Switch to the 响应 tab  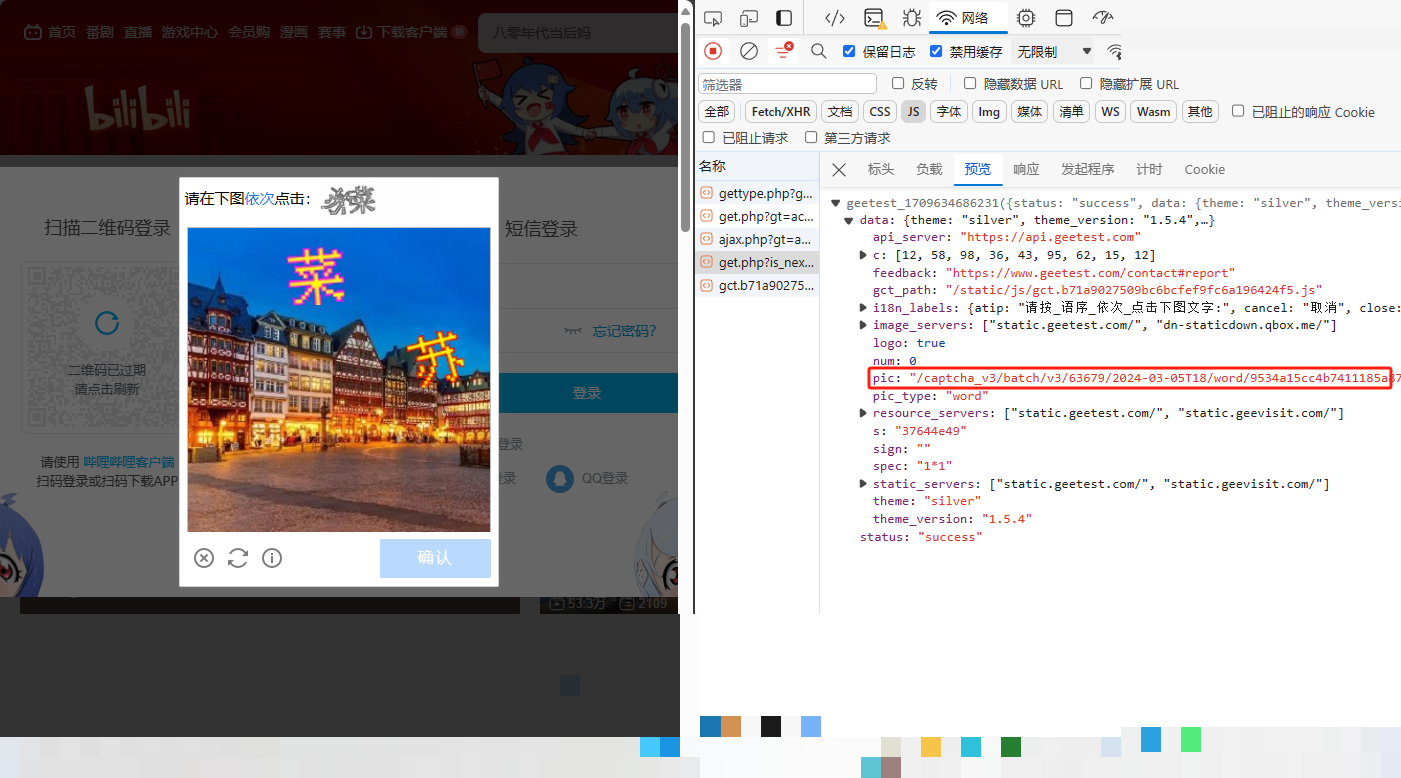click(1026, 170)
